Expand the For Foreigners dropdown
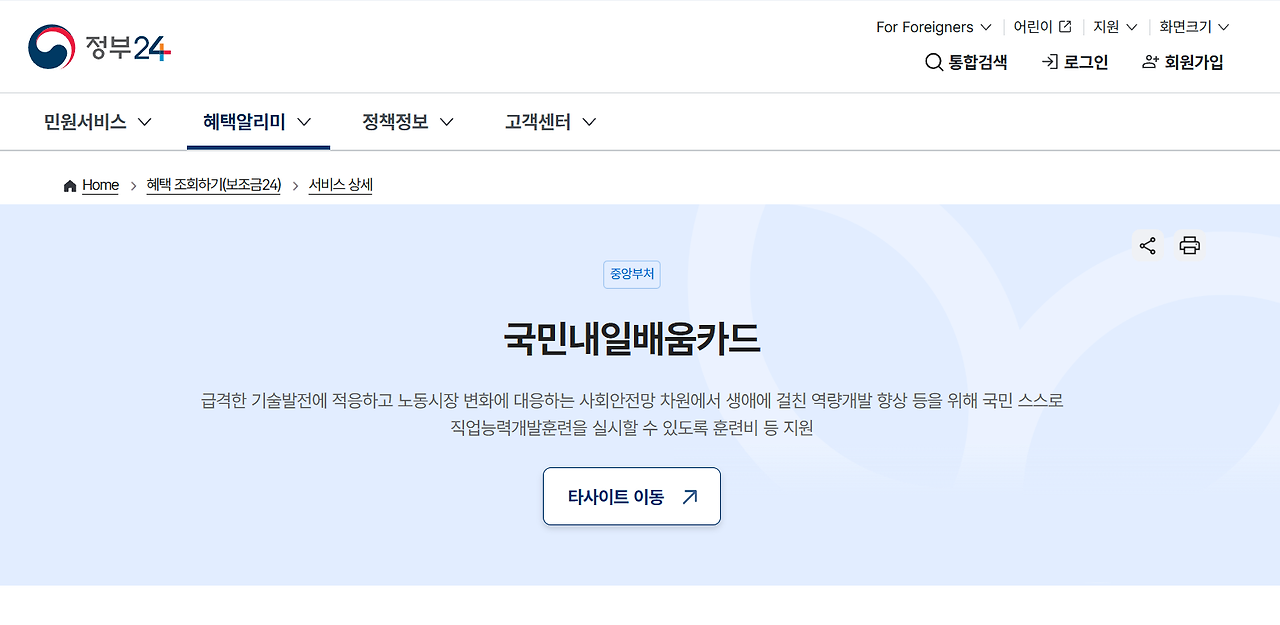1280x625 pixels. click(933, 27)
